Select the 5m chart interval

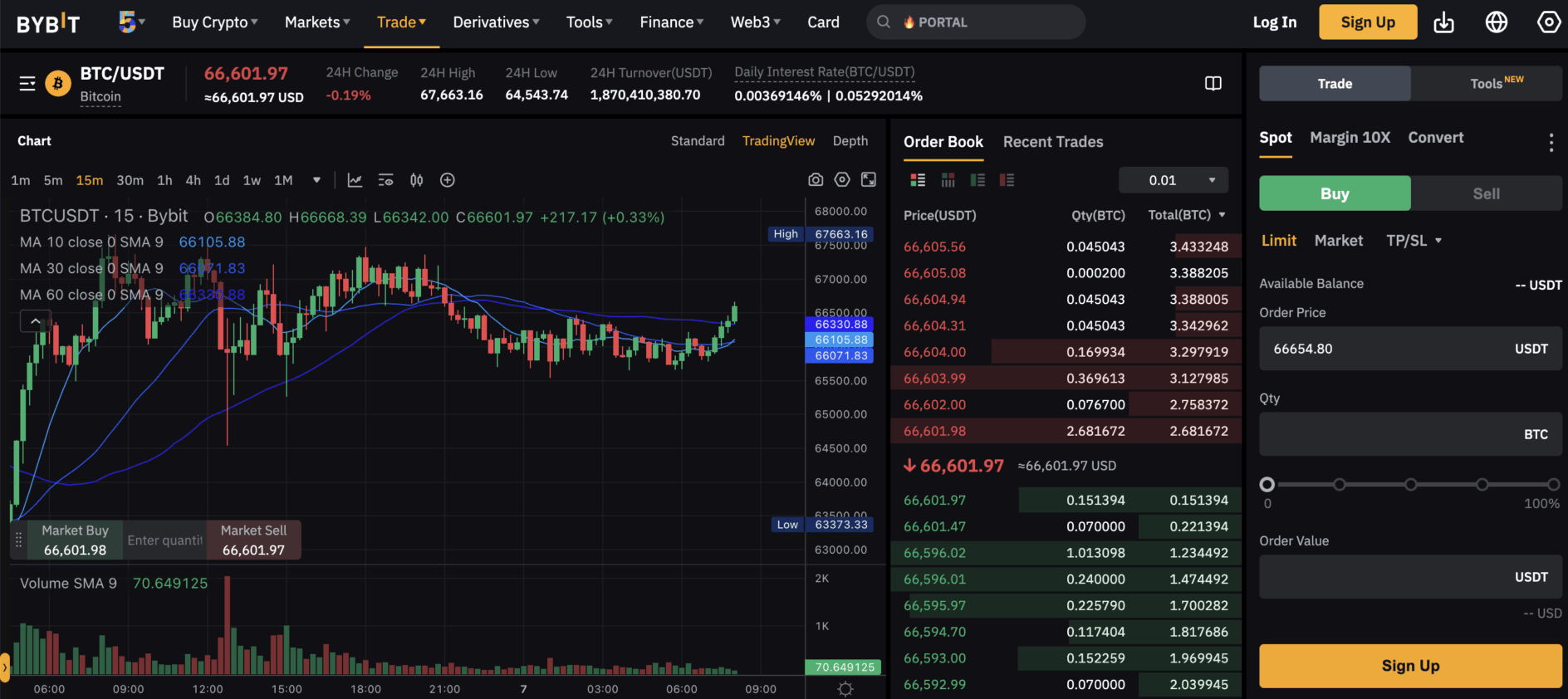click(53, 180)
